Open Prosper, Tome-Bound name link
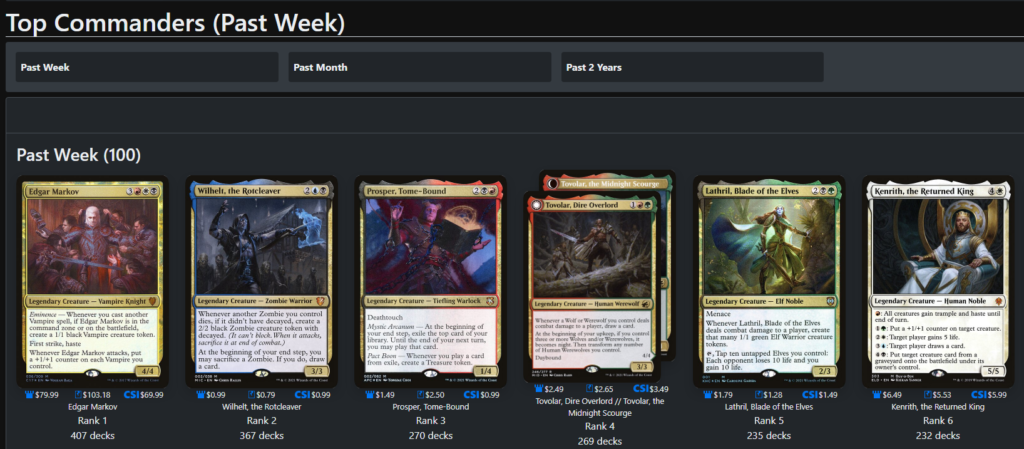This screenshot has width=1024, height=449. pyautogui.click(x=430, y=407)
